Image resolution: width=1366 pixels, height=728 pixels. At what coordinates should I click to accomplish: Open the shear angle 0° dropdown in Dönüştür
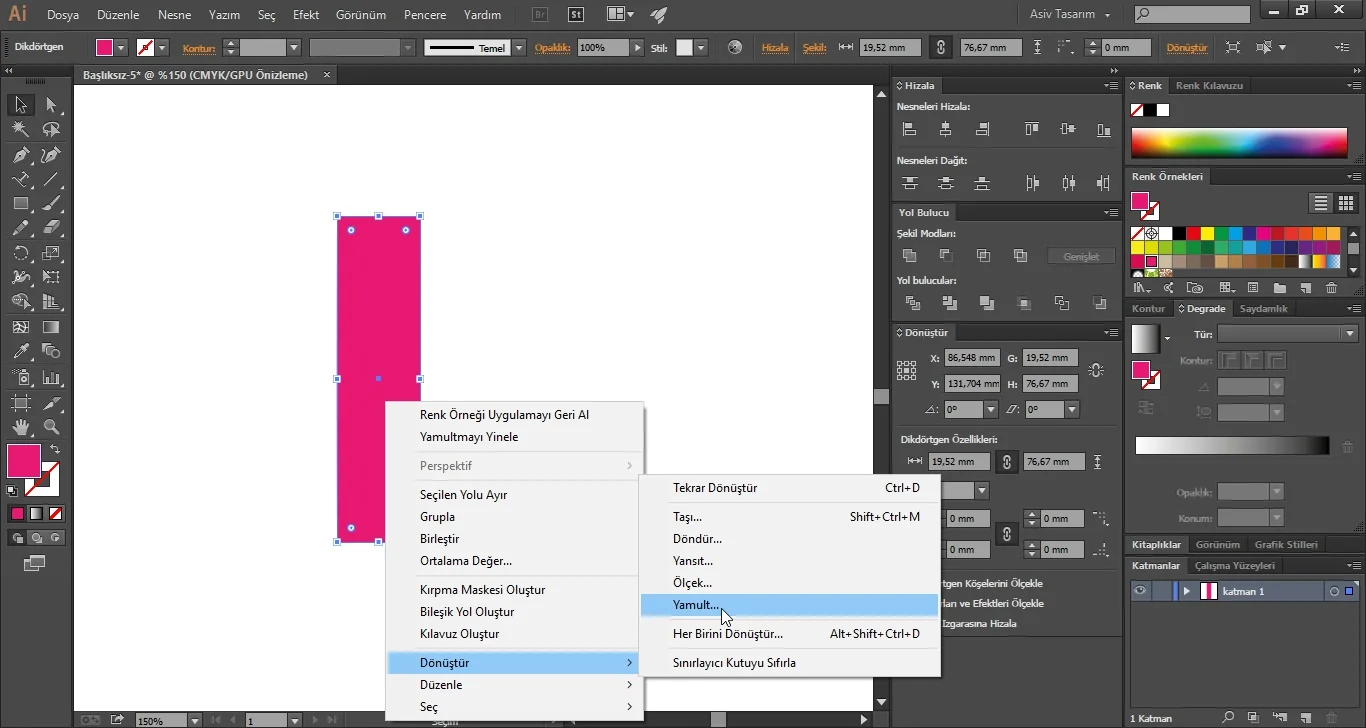(x=1072, y=410)
